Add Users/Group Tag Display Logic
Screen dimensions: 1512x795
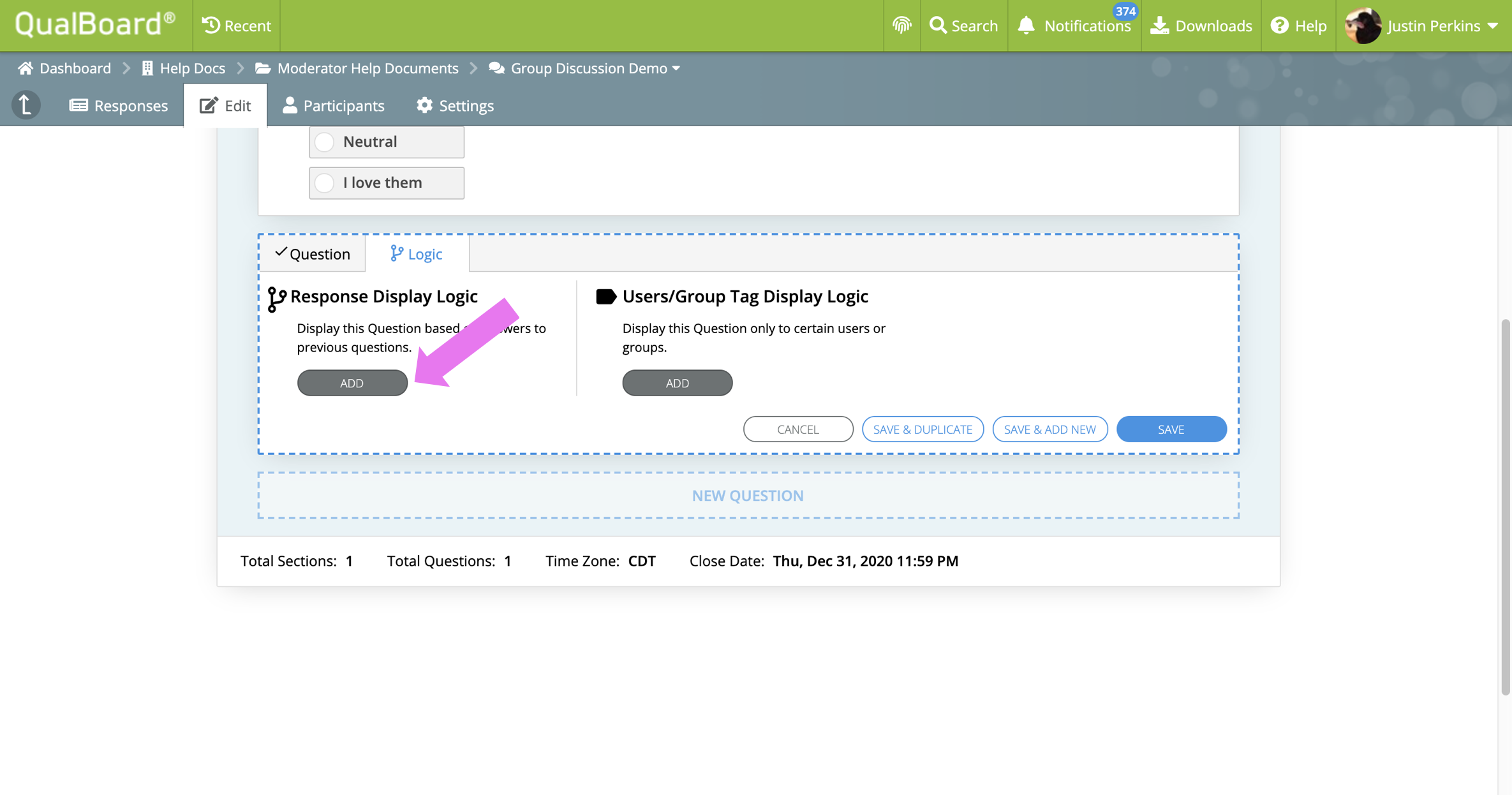pos(677,383)
